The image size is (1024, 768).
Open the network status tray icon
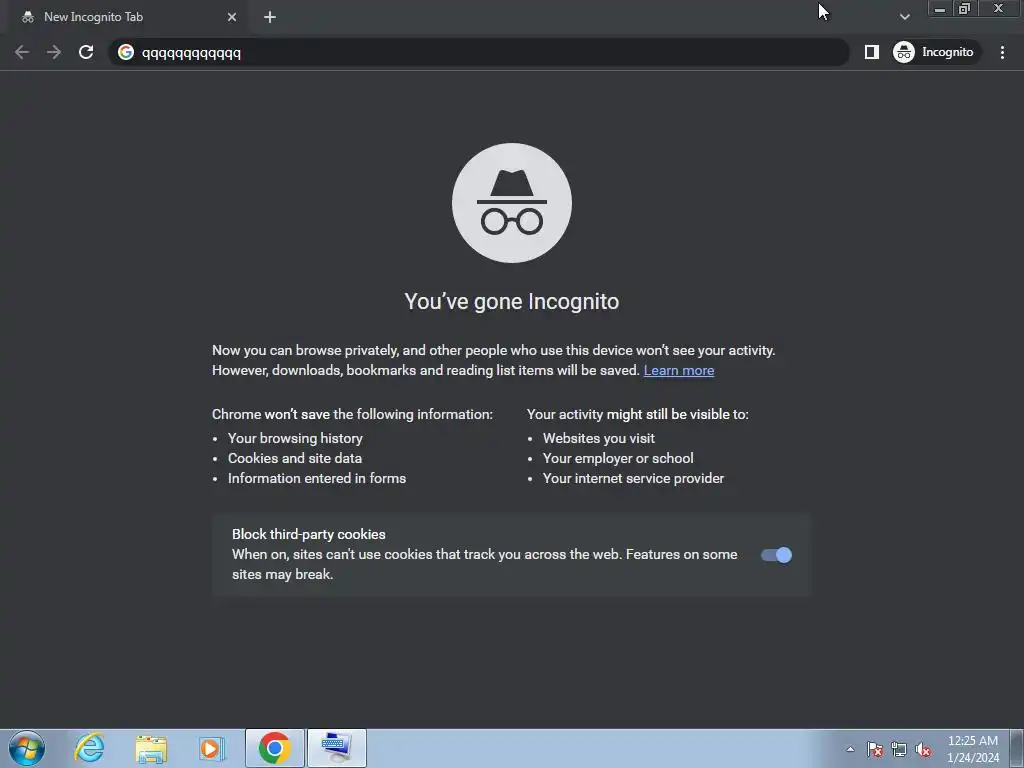(x=899, y=749)
